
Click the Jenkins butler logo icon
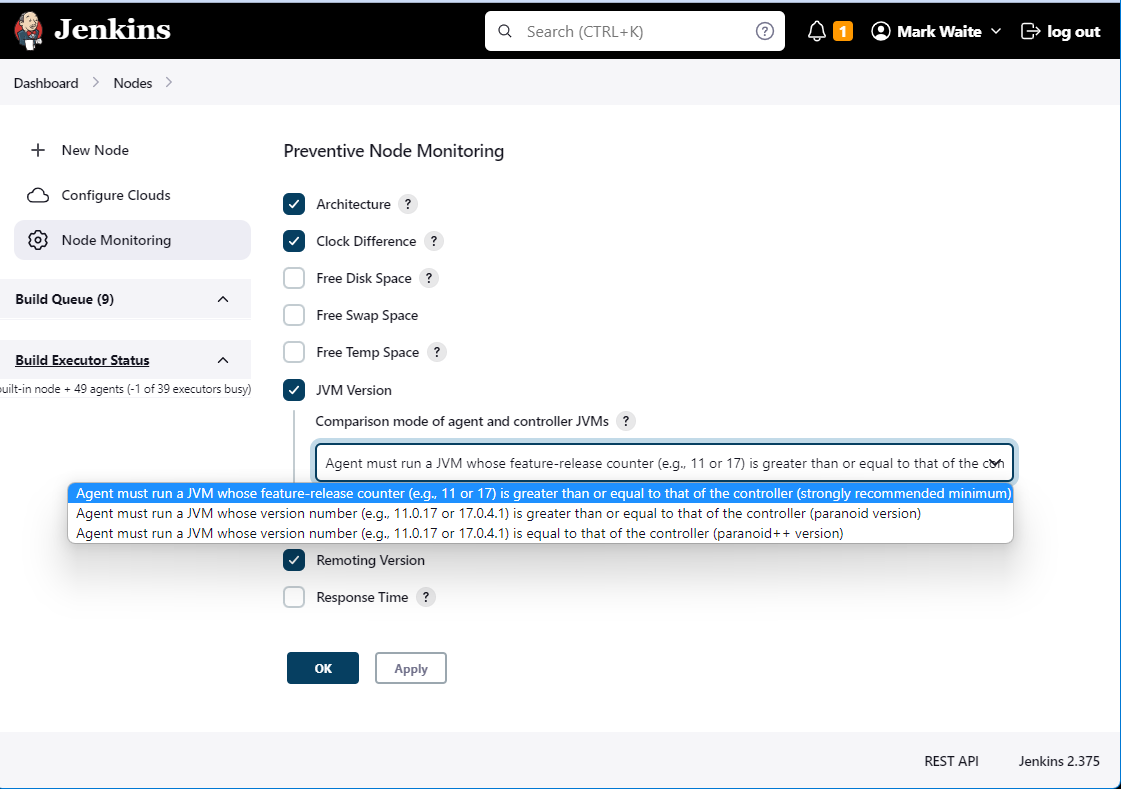click(29, 31)
